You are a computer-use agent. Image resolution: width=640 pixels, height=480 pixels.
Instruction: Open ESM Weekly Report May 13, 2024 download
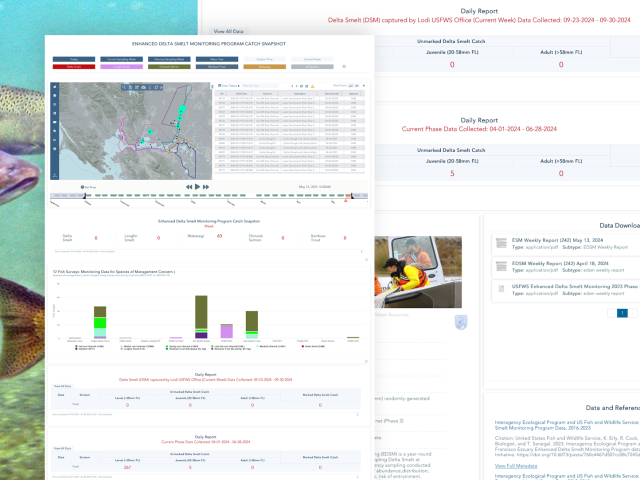(558, 240)
